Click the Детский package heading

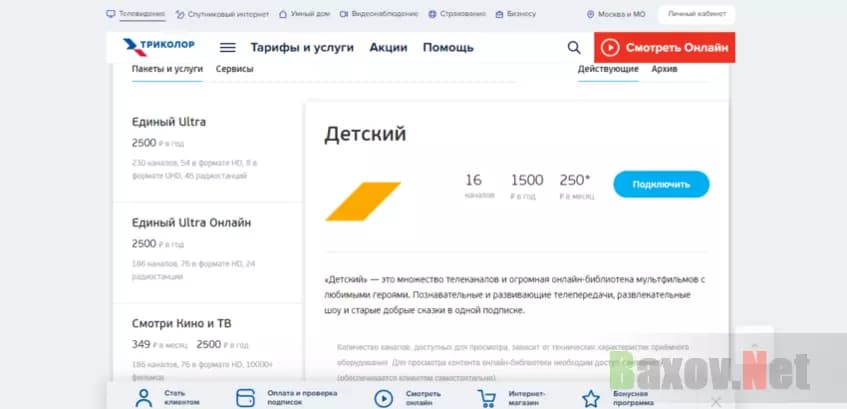(x=365, y=133)
